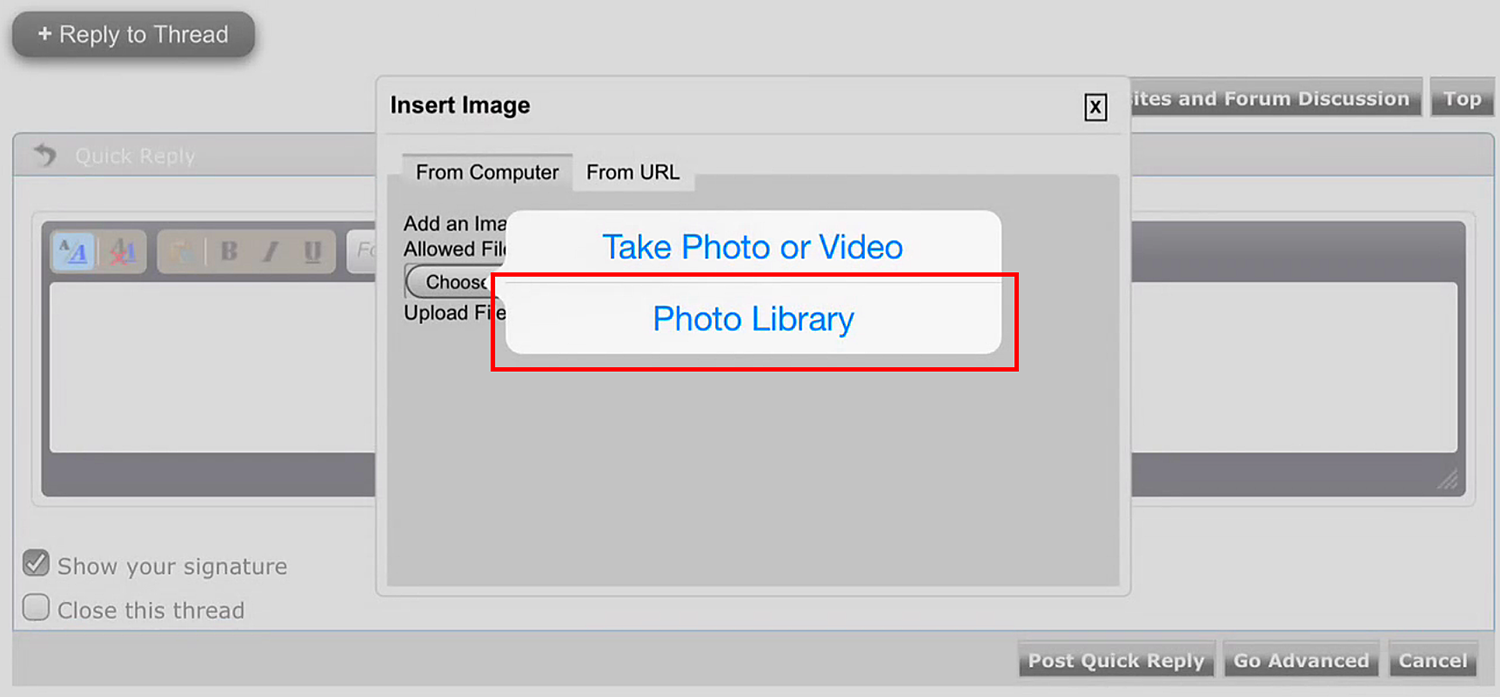The height and width of the screenshot is (697, 1500).
Task: Open Go Advanced editor
Action: pyautogui.click(x=1301, y=660)
